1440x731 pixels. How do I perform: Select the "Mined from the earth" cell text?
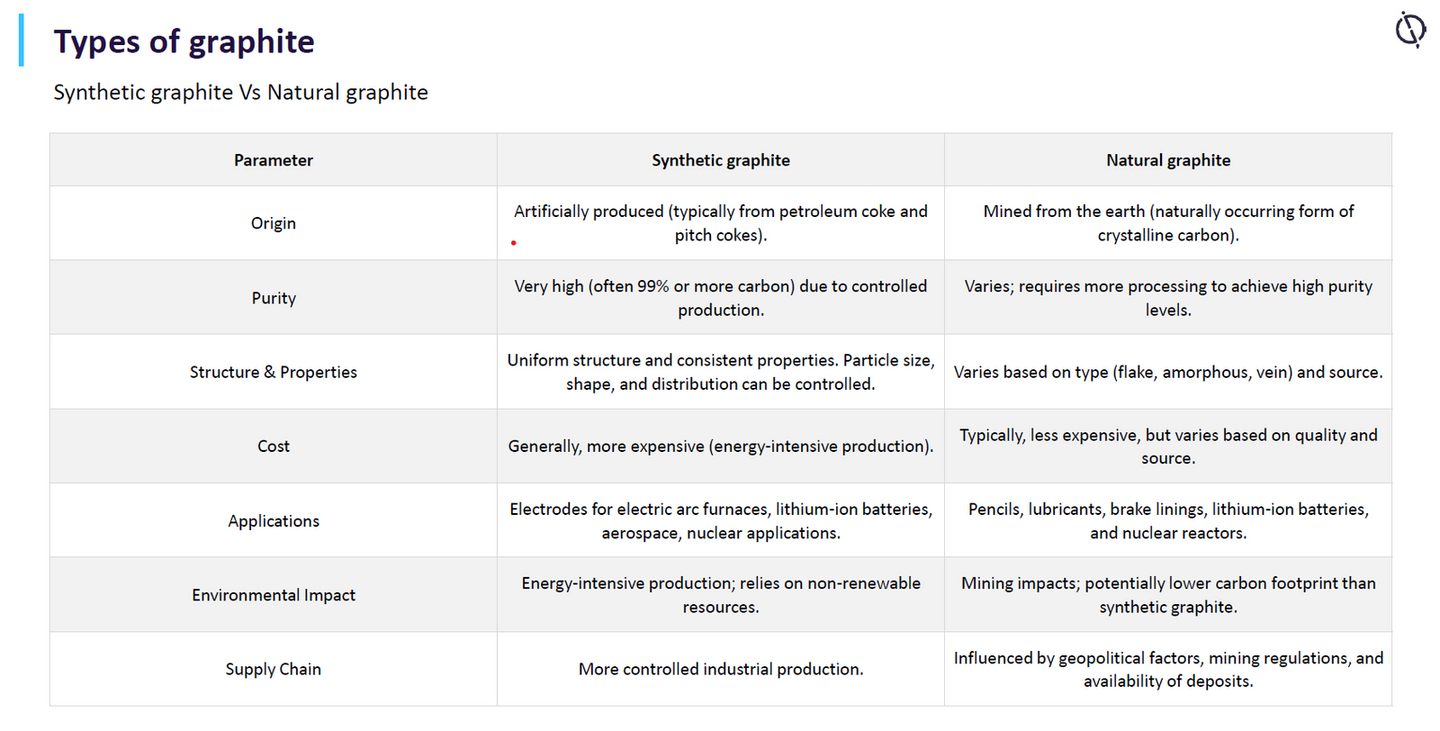[x=1168, y=223]
